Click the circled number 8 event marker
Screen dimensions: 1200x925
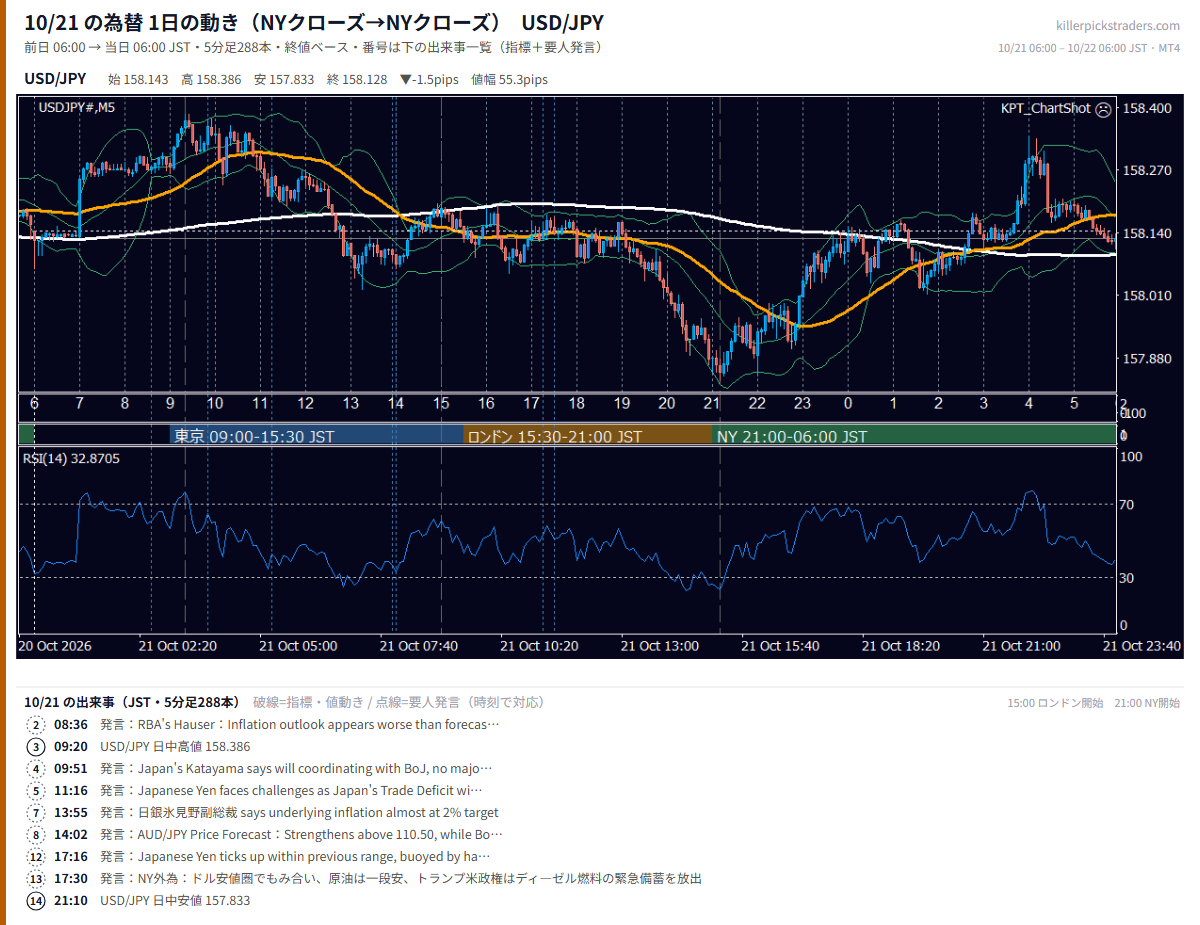(37, 835)
